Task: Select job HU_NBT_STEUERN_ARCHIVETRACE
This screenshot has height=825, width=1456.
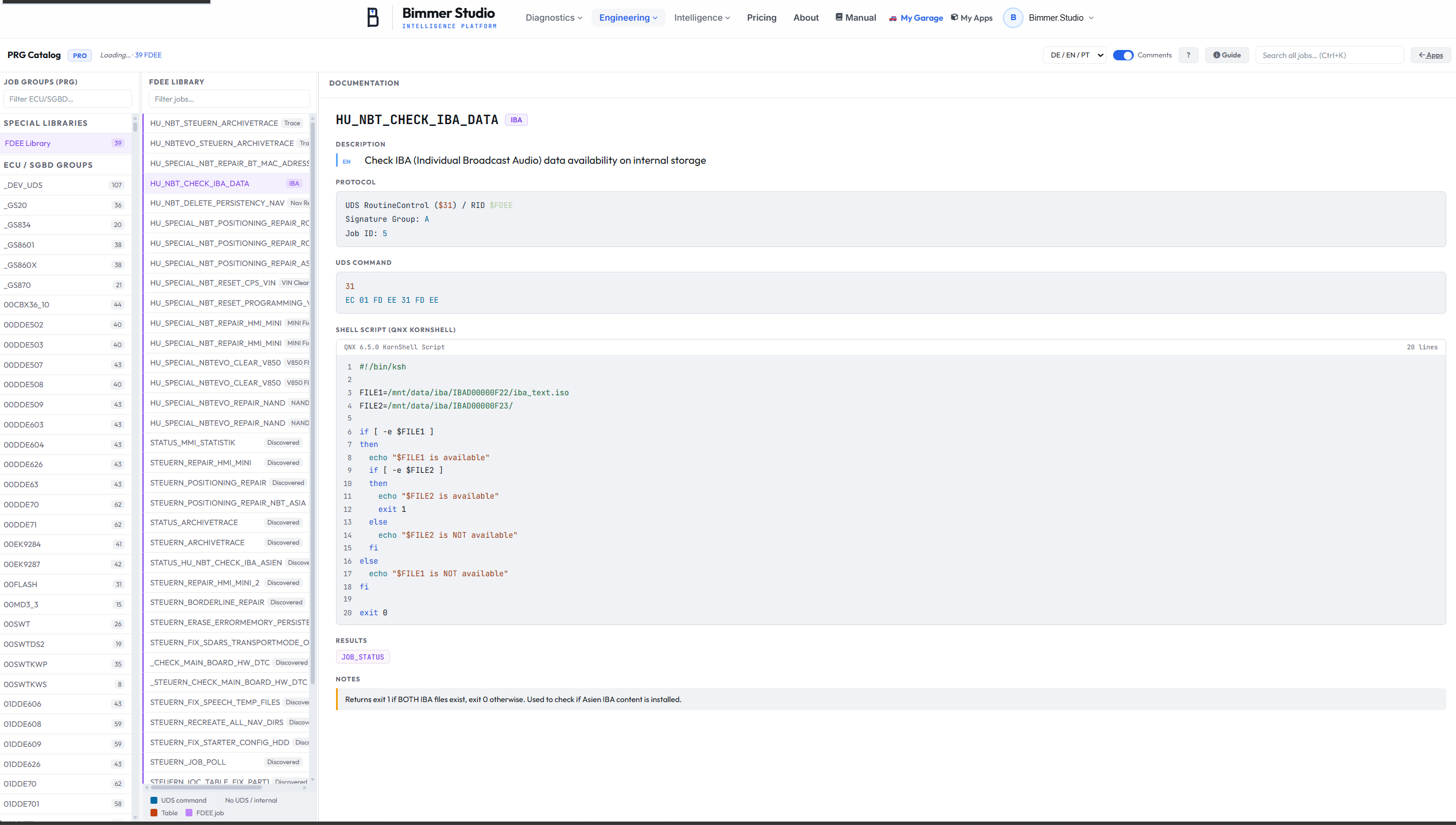Action: click(x=227, y=123)
